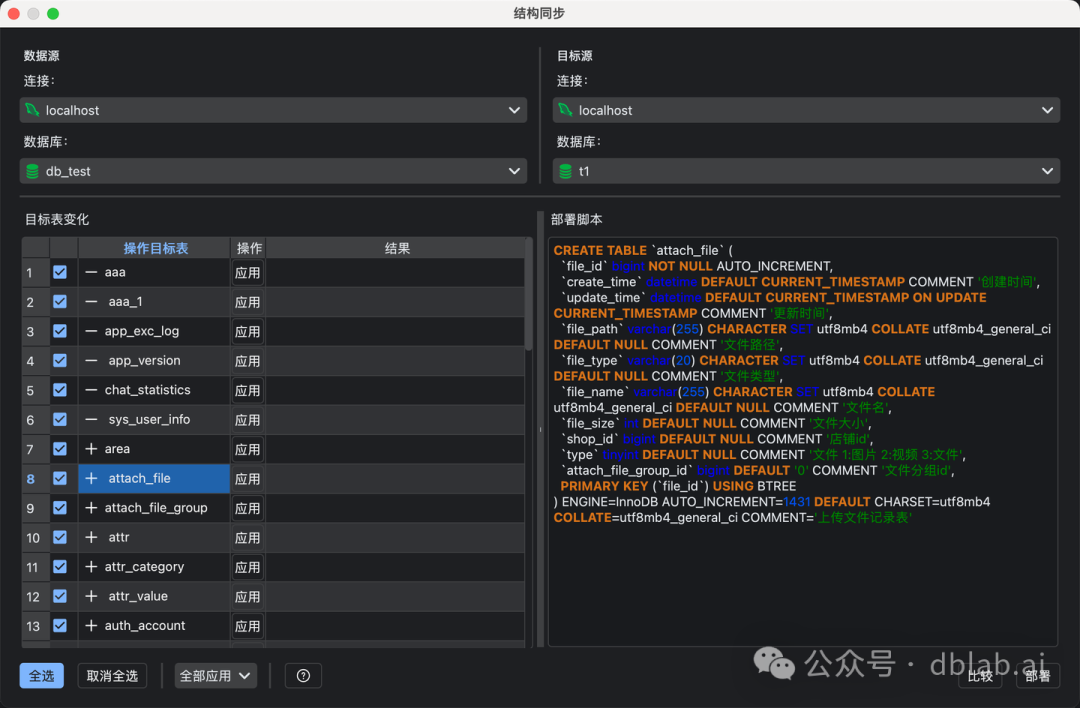Select the auth_account table row

(x=154, y=625)
